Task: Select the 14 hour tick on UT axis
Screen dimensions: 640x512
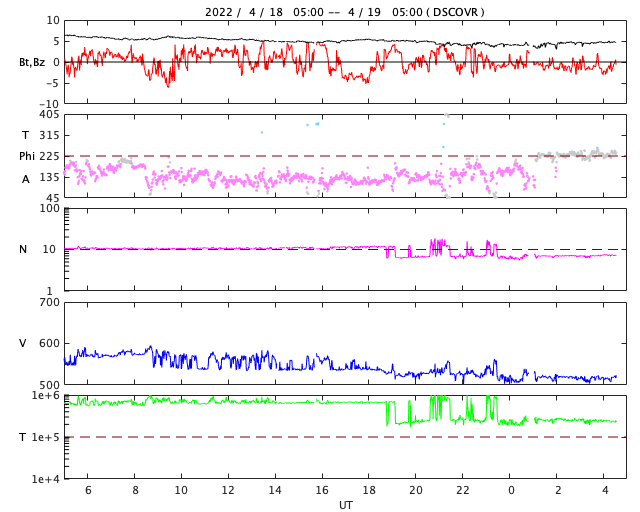Action: (275, 490)
